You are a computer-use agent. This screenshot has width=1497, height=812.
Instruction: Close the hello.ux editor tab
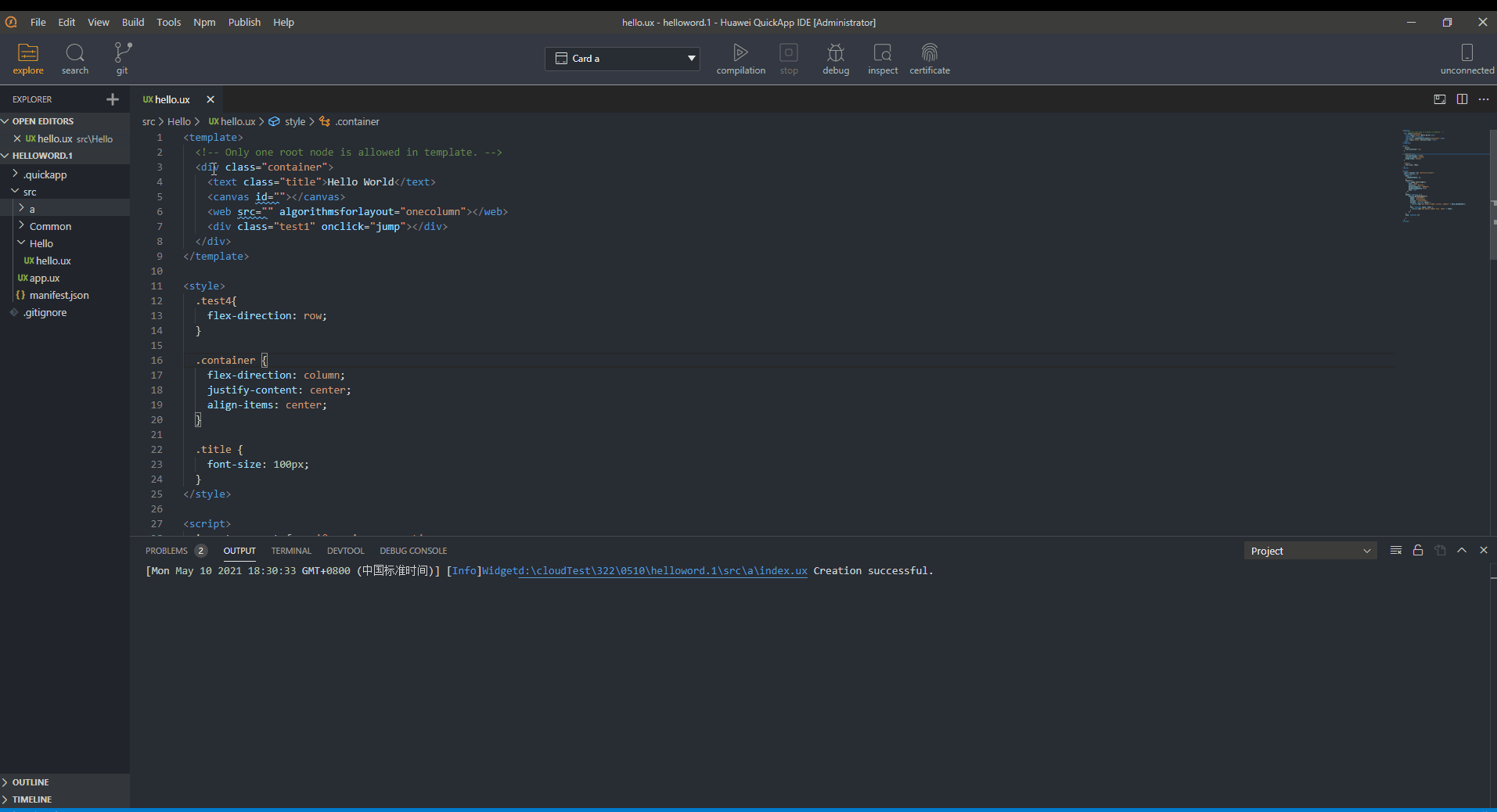[x=211, y=99]
